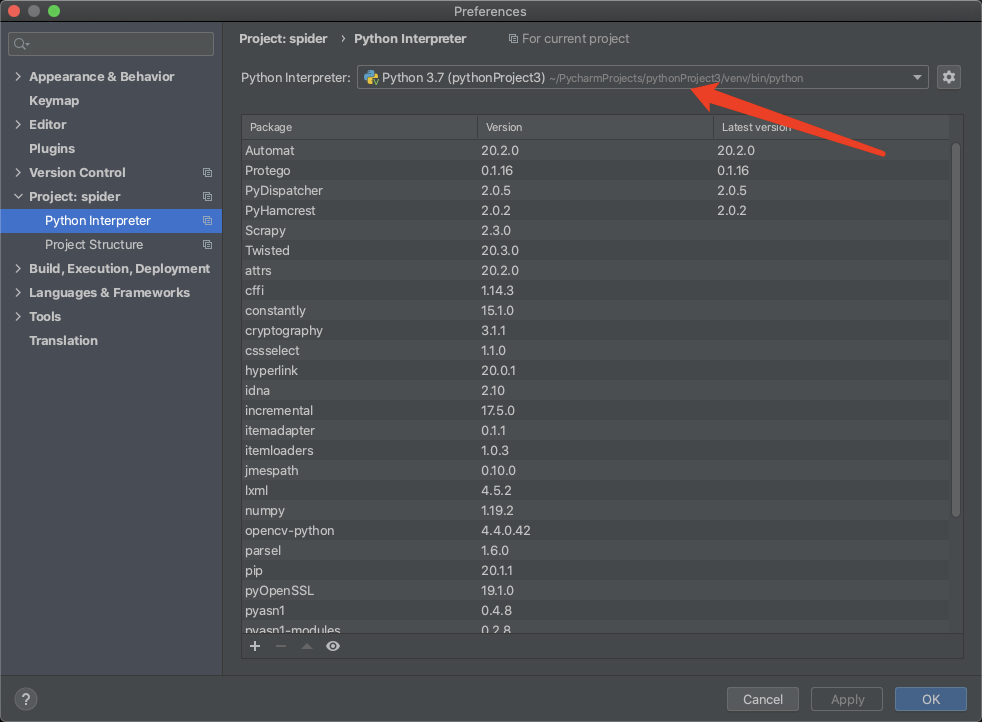Image resolution: width=982 pixels, height=722 pixels.
Task: Select the pip package row
Action: [596, 571]
